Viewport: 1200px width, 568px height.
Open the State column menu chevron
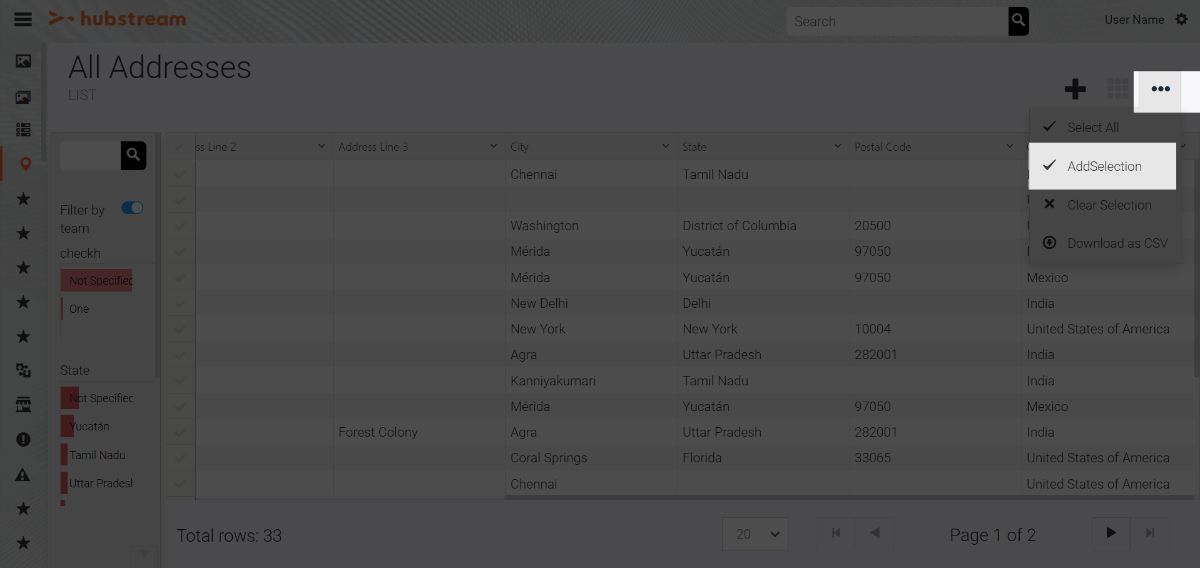(x=838, y=147)
